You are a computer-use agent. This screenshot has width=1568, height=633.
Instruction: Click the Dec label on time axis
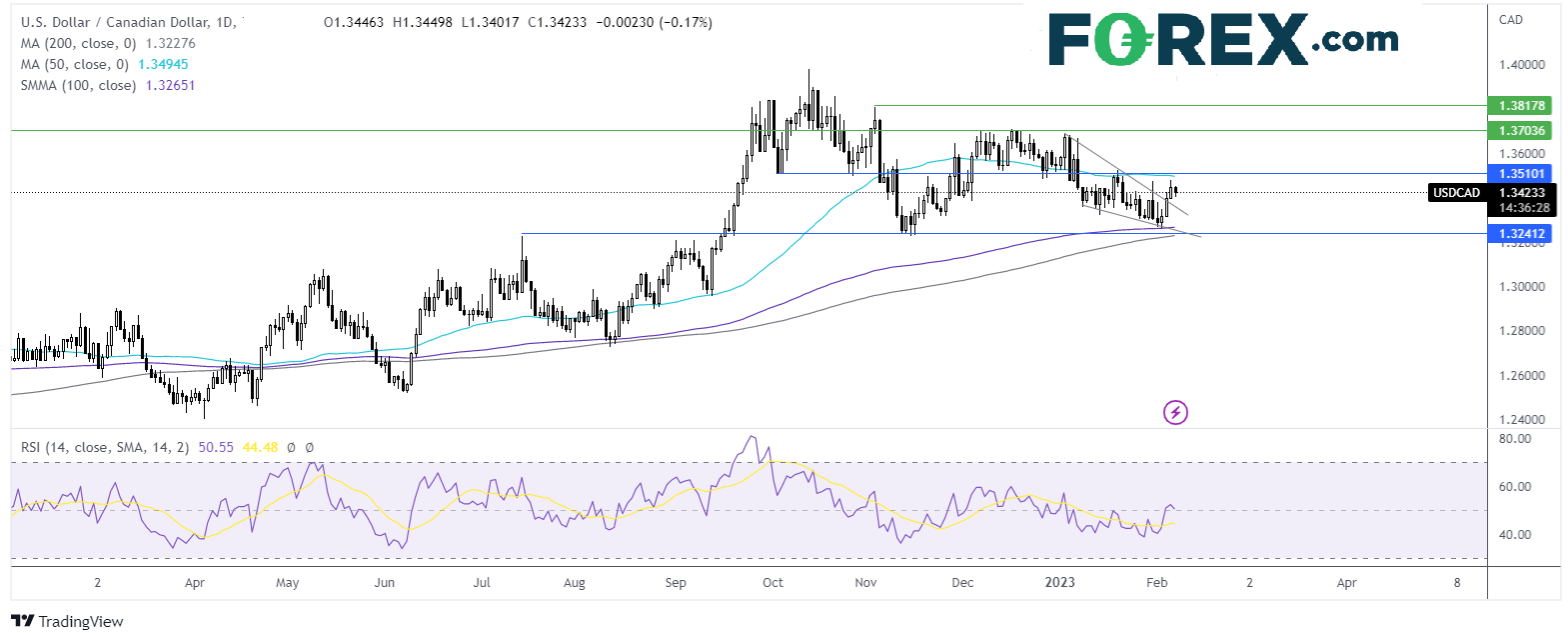coord(962,582)
